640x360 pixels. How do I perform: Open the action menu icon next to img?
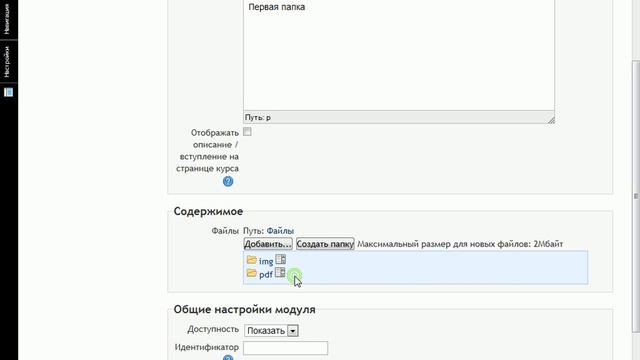click(280, 259)
